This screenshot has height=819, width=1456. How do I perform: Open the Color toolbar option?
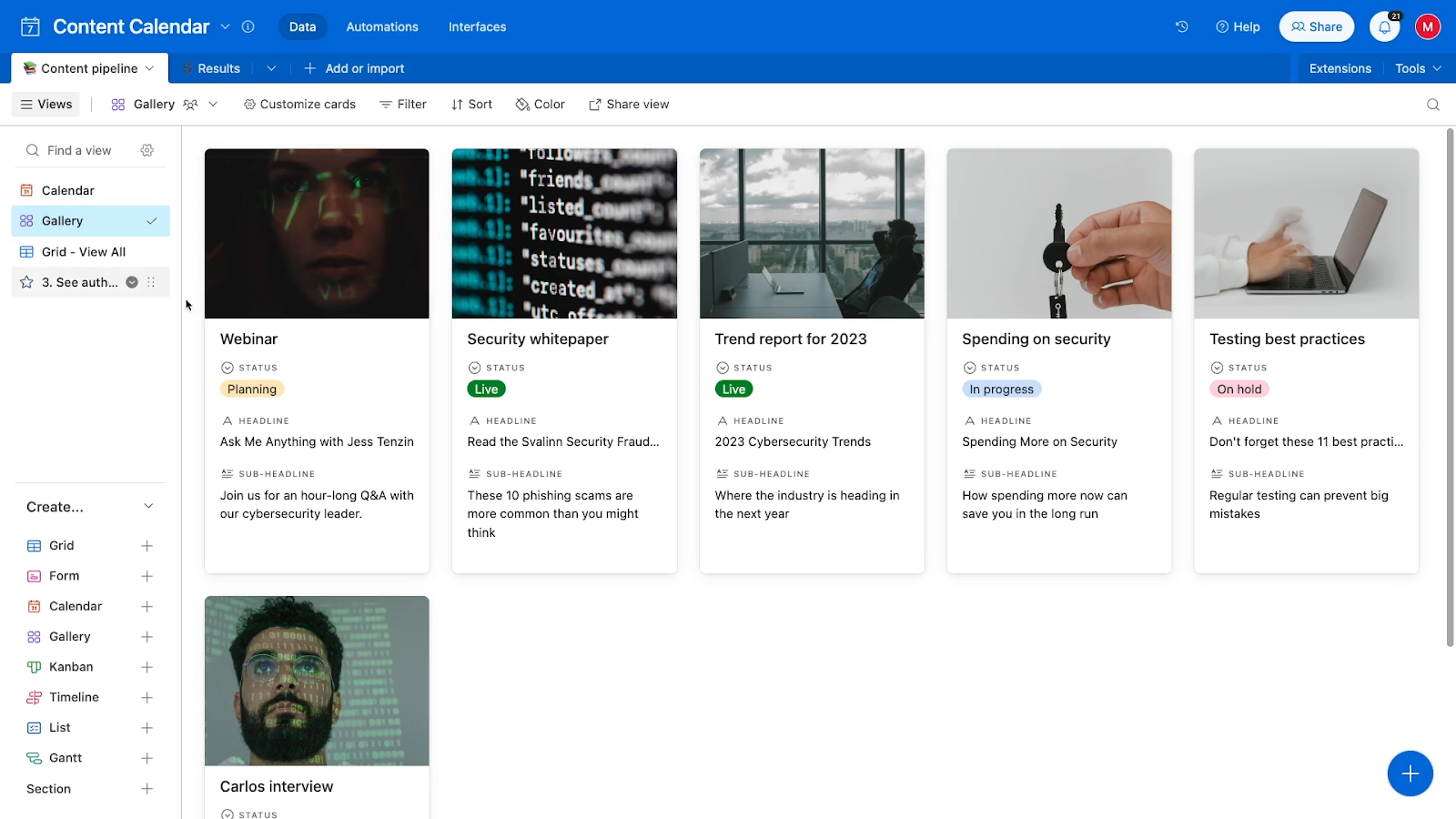coord(541,105)
